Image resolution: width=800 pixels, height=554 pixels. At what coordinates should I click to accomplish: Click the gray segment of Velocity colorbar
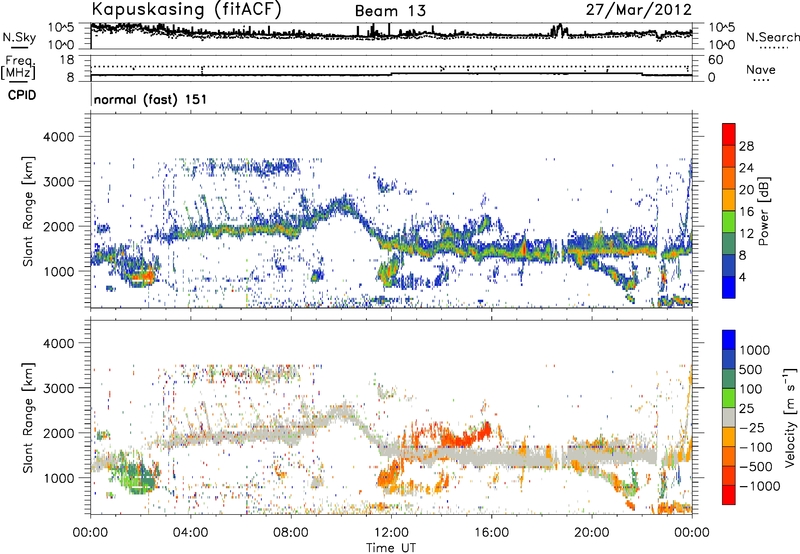point(729,418)
